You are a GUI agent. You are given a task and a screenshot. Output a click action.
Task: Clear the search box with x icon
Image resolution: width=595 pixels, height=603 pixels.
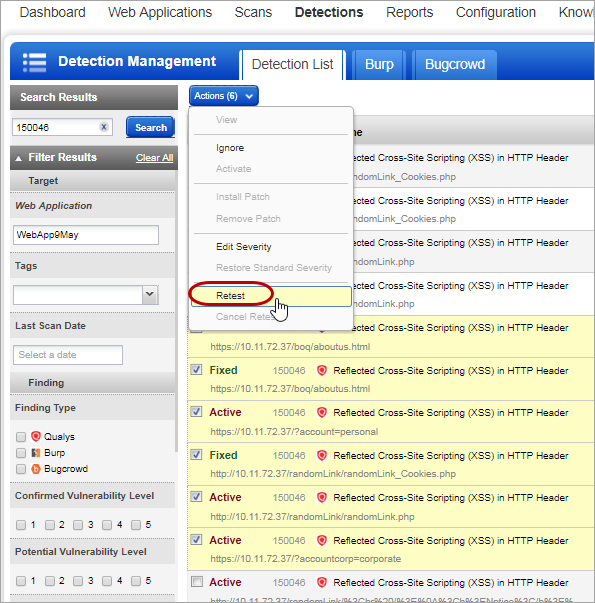coord(103,127)
